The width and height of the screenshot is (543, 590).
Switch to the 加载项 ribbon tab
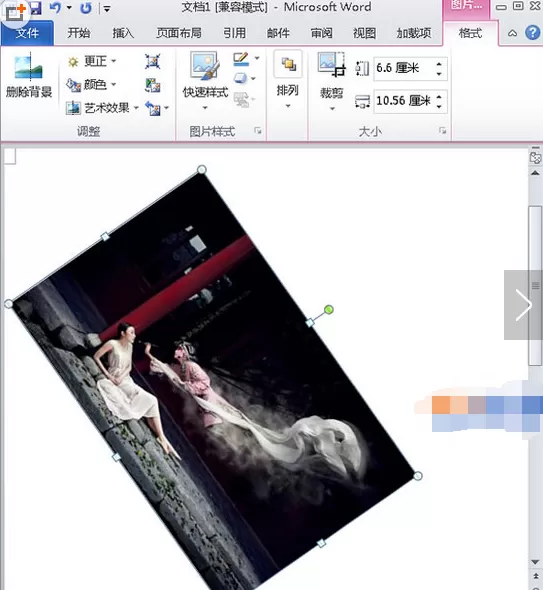point(414,33)
